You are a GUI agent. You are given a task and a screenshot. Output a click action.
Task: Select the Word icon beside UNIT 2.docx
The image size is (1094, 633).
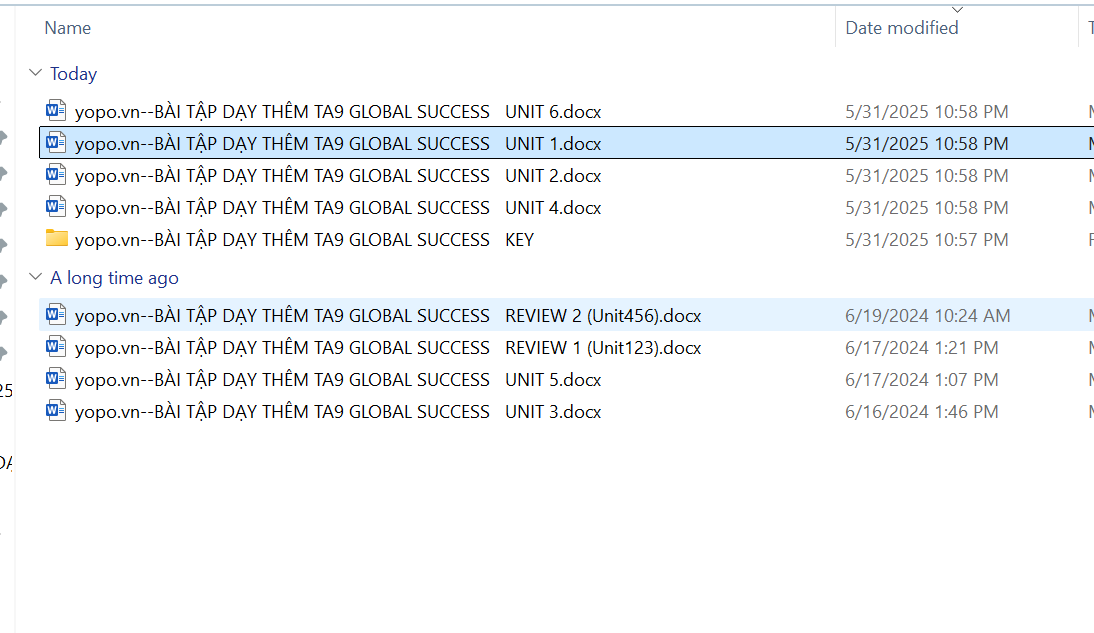point(57,175)
